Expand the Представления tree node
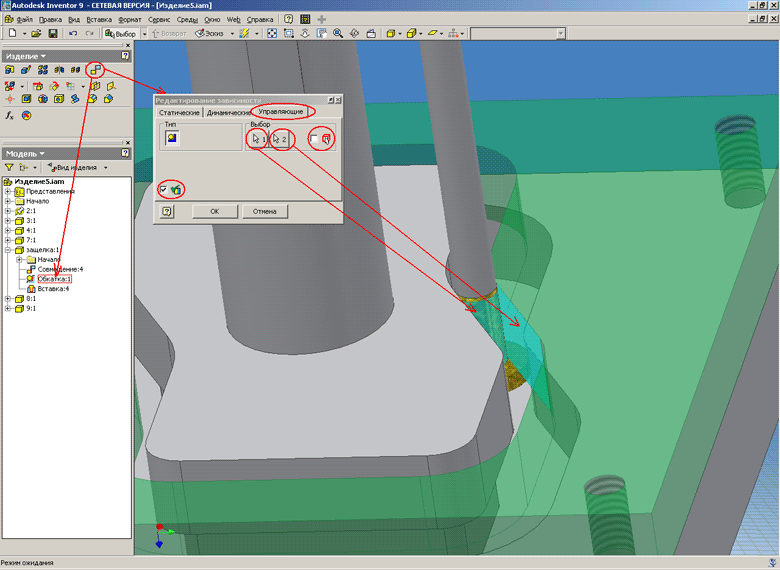 tap(7, 191)
